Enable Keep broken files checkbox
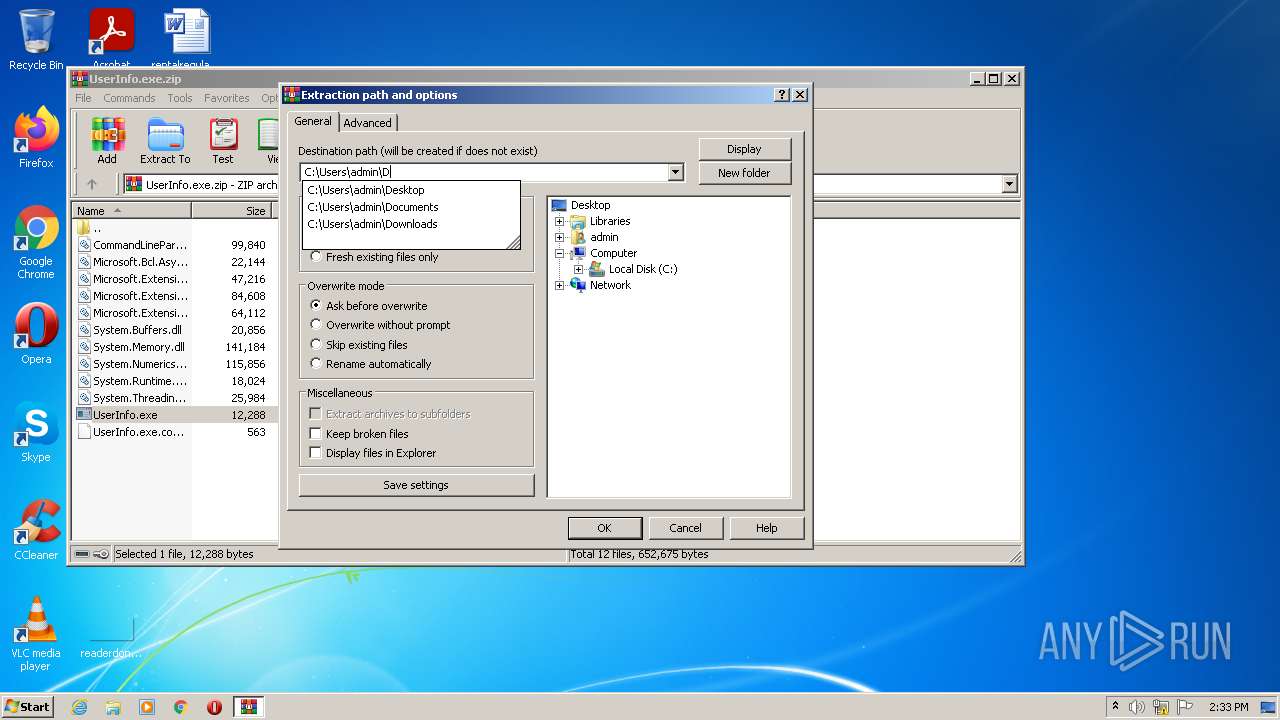This screenshot has width=1280, height=720. (316, 434)
